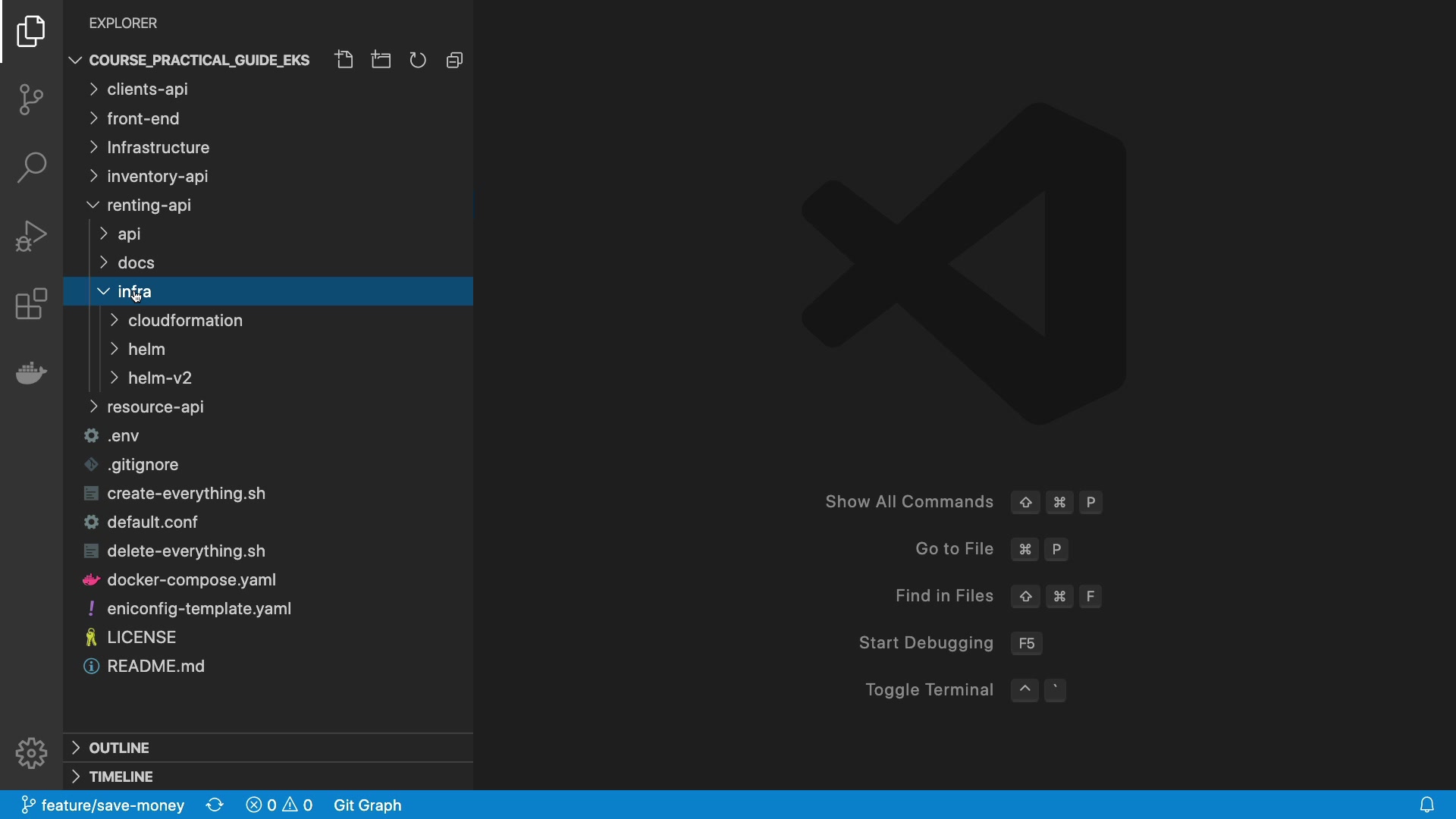This screenshot has height=819, width=1456.
Task: Open the Search view in activity bar
Action: click(31, 168)
